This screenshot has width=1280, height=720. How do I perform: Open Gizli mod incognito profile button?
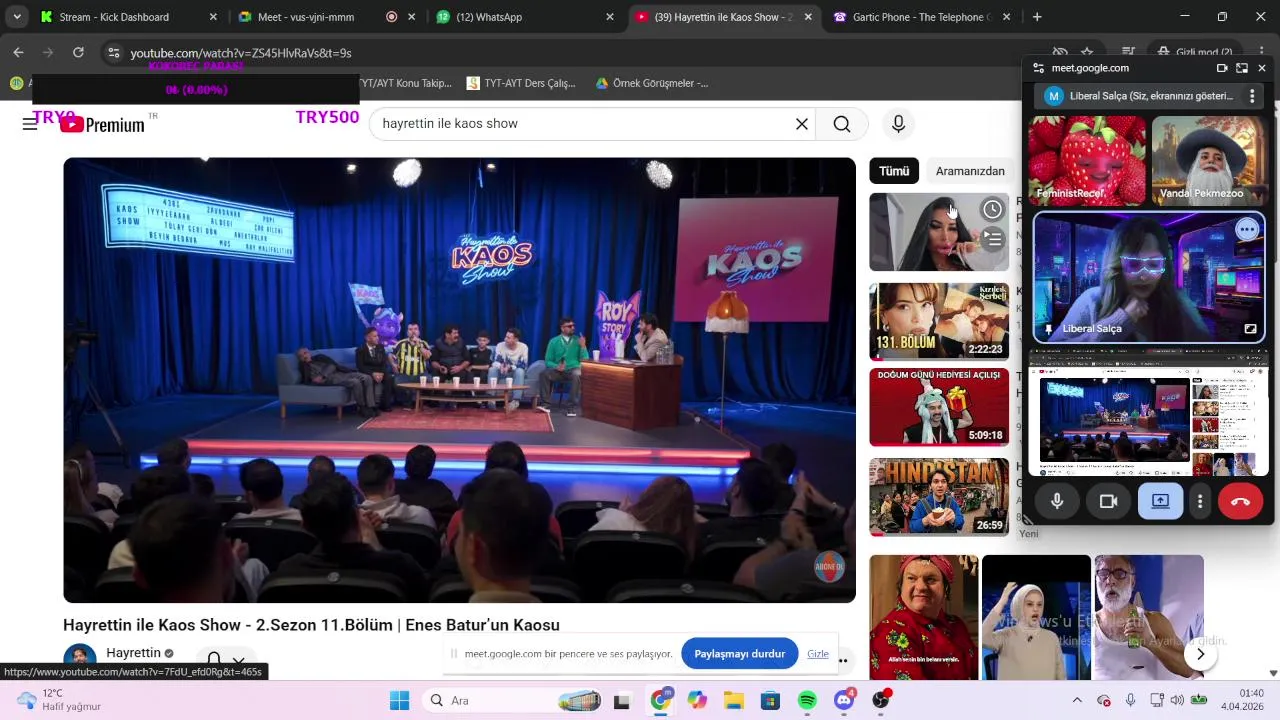tap(1195, 53)
